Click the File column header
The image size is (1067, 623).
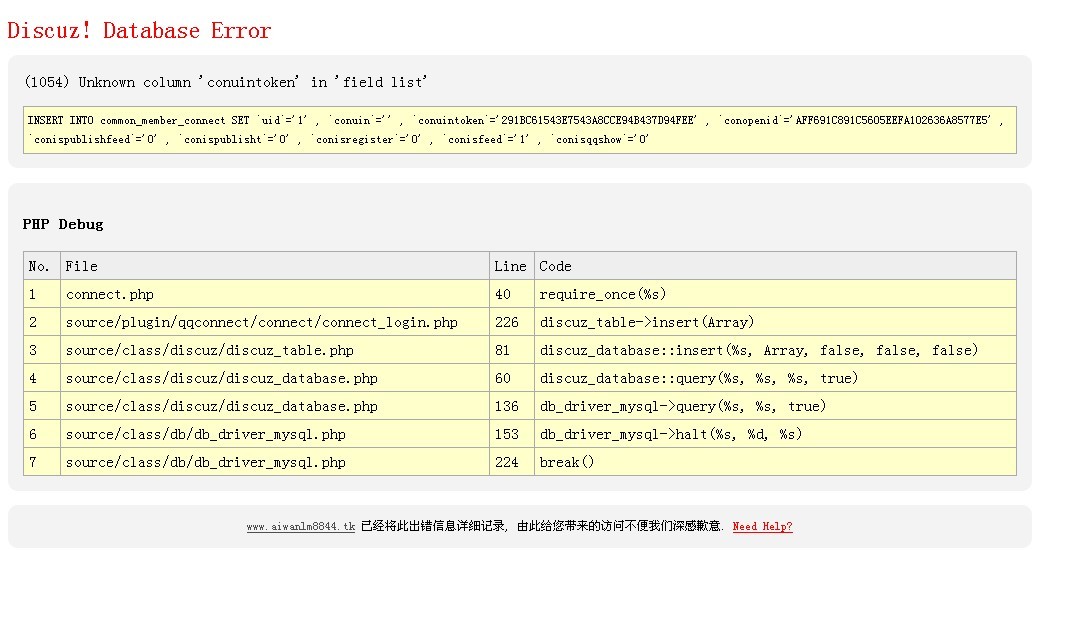[275, 266]
